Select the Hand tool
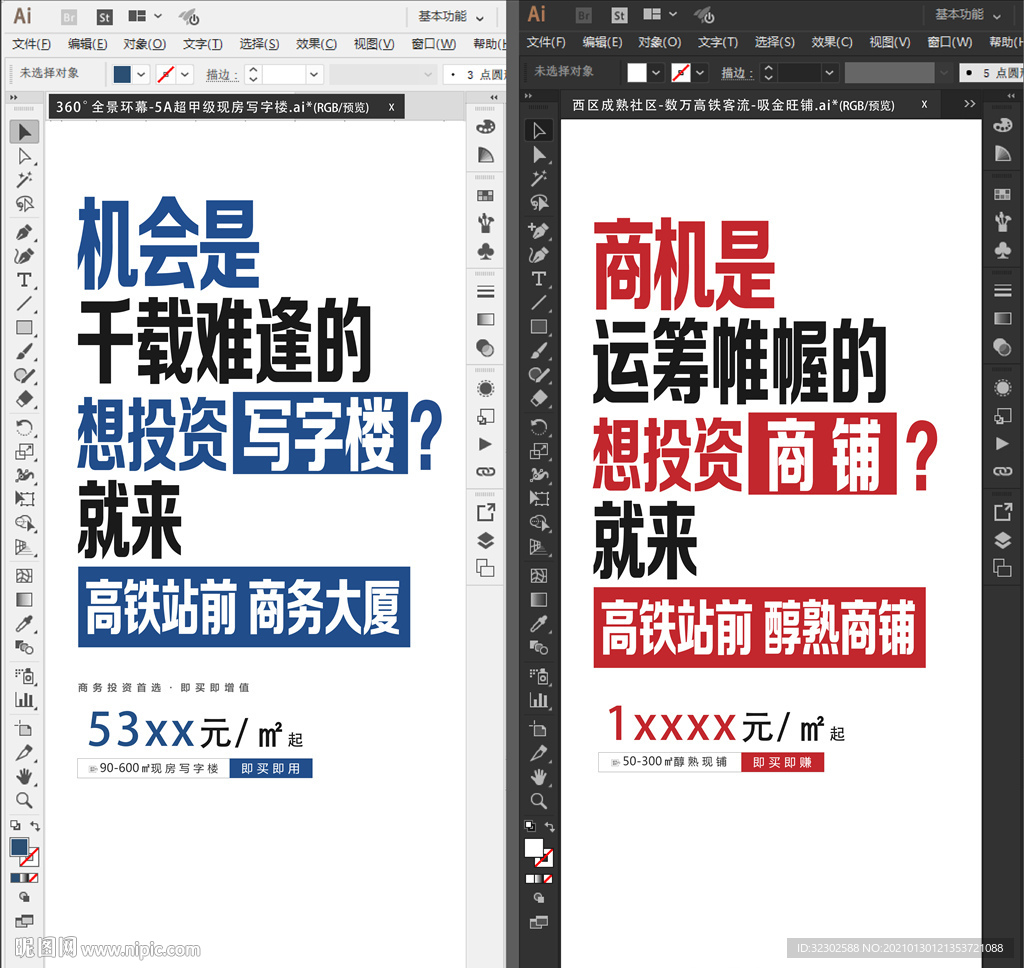Viewport: 1024px width, 968px height. click(x=25, y=776)
